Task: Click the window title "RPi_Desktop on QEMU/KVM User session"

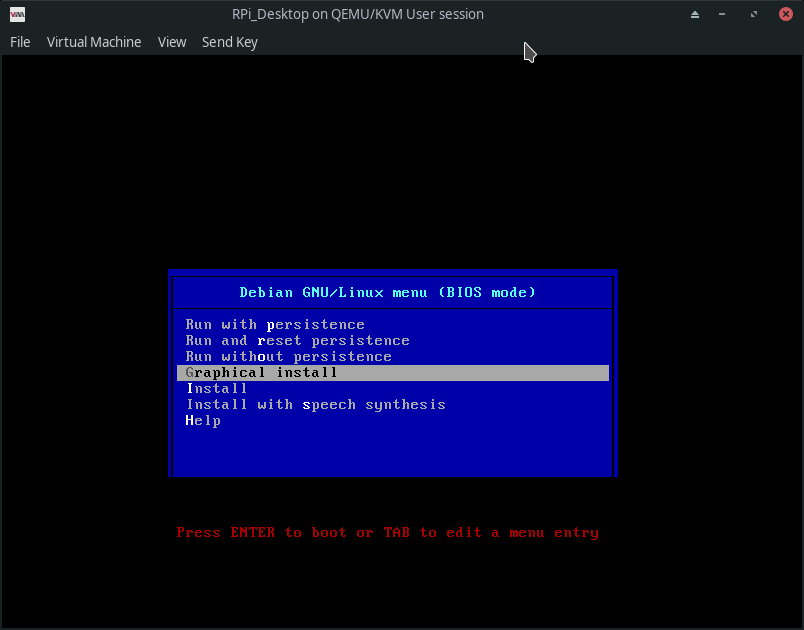Action: coord(358,14)
